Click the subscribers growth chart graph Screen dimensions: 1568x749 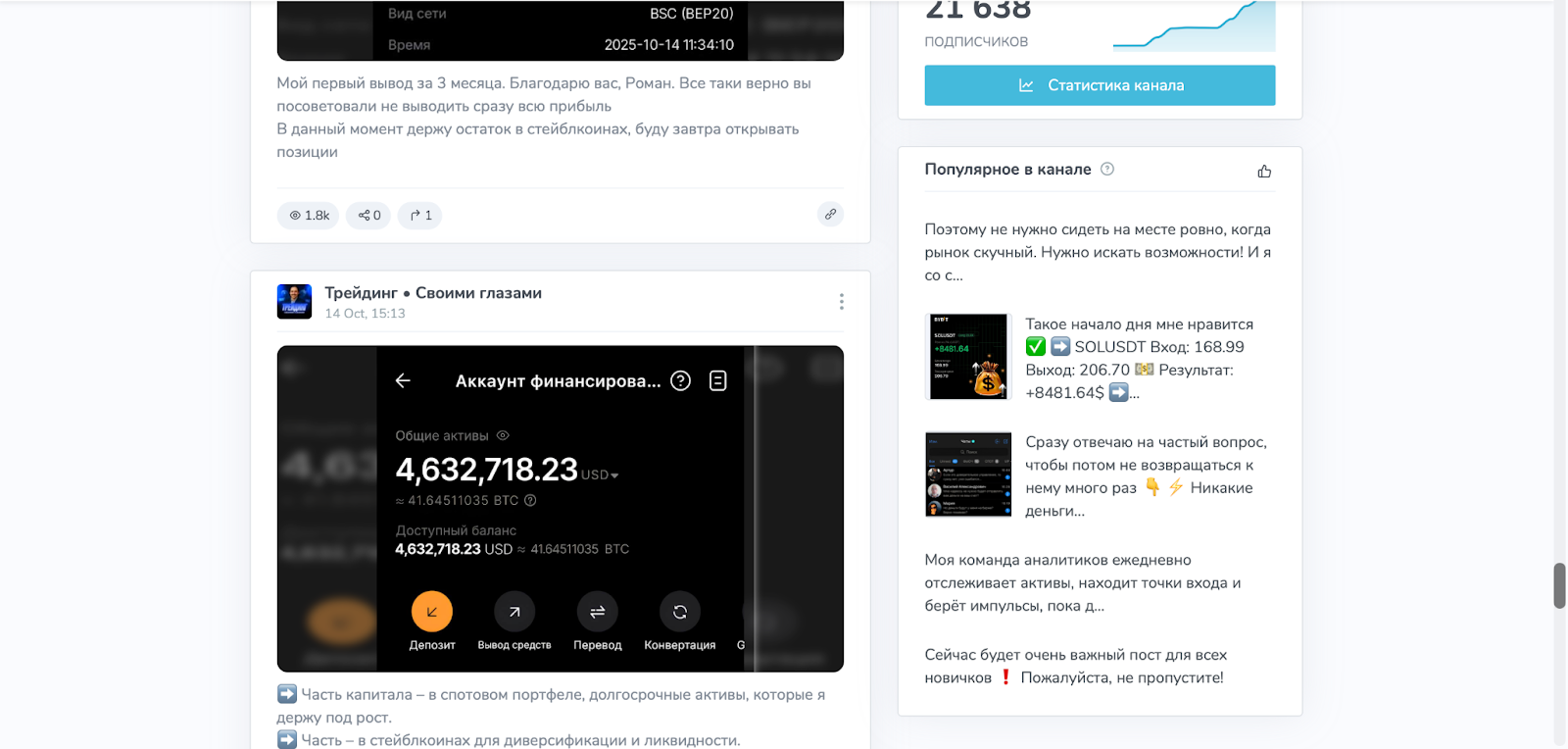click(1195, 25)
